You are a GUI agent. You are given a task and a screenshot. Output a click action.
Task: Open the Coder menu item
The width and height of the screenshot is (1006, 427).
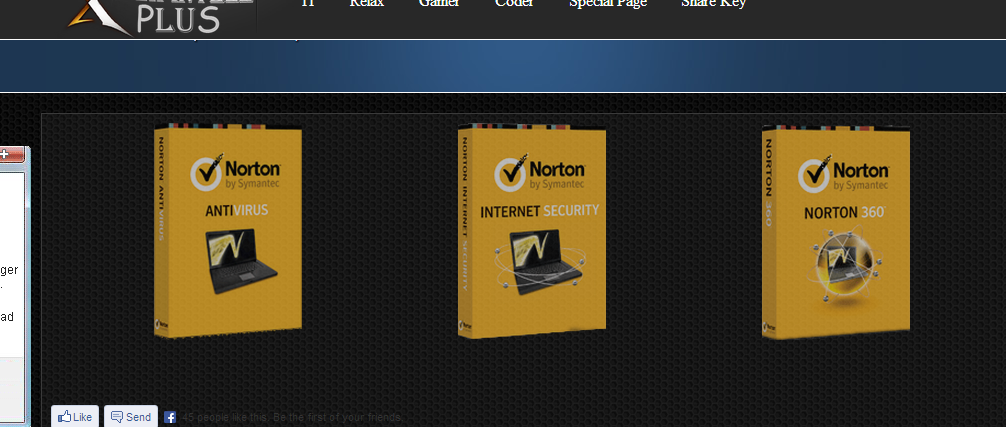[x=514, y=3]
